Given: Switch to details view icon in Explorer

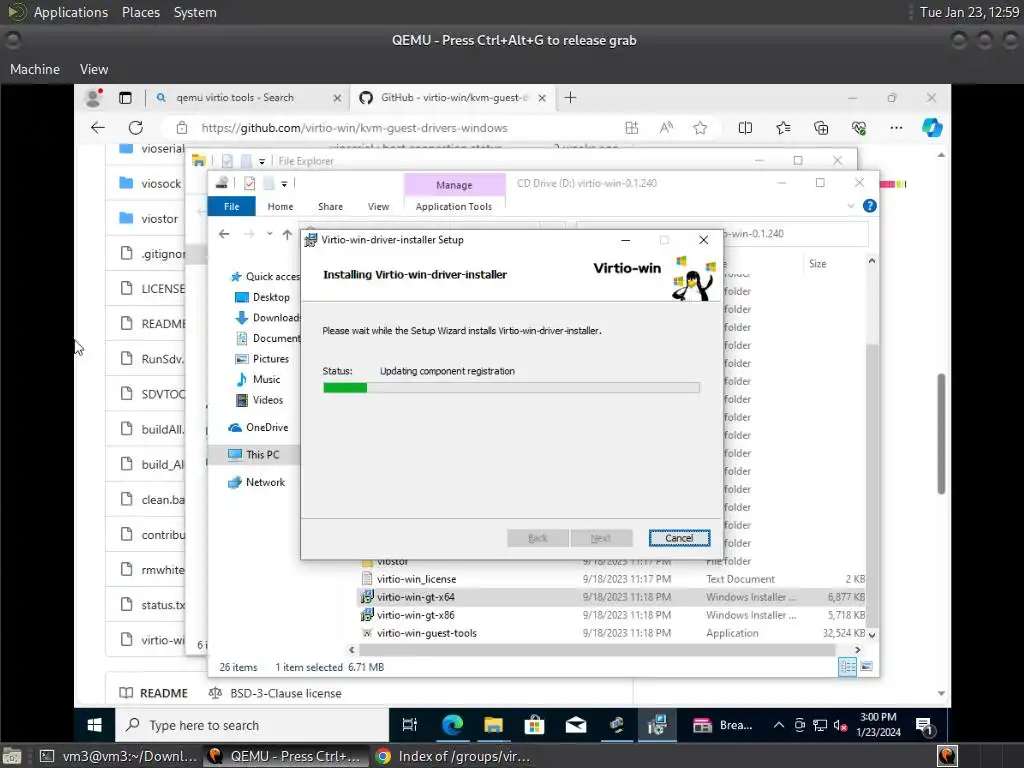Looking at the screenshot, I should 848,667.
